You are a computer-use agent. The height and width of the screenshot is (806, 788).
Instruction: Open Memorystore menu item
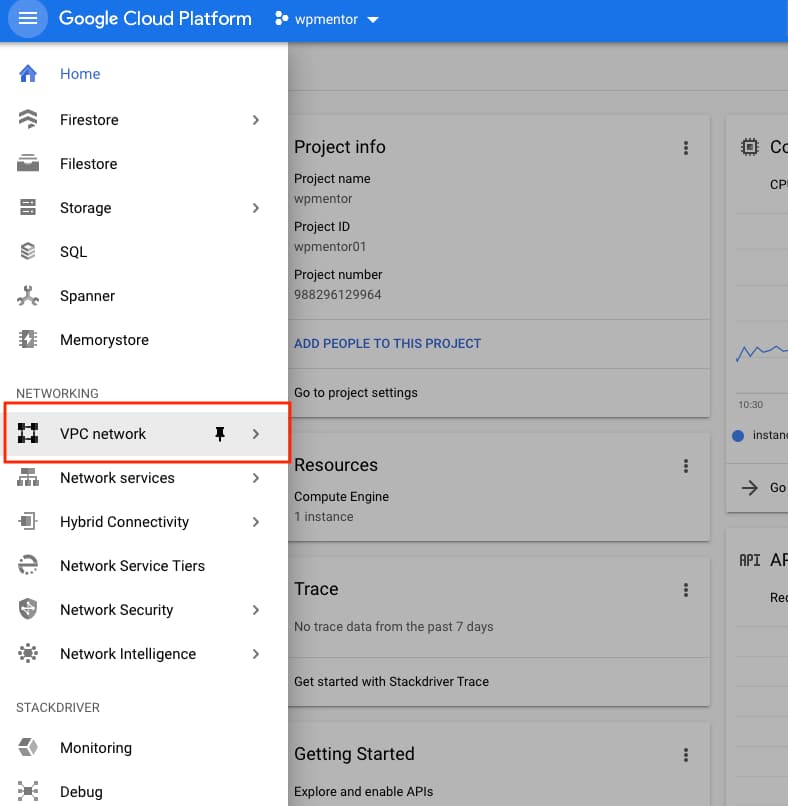(144, 339)
